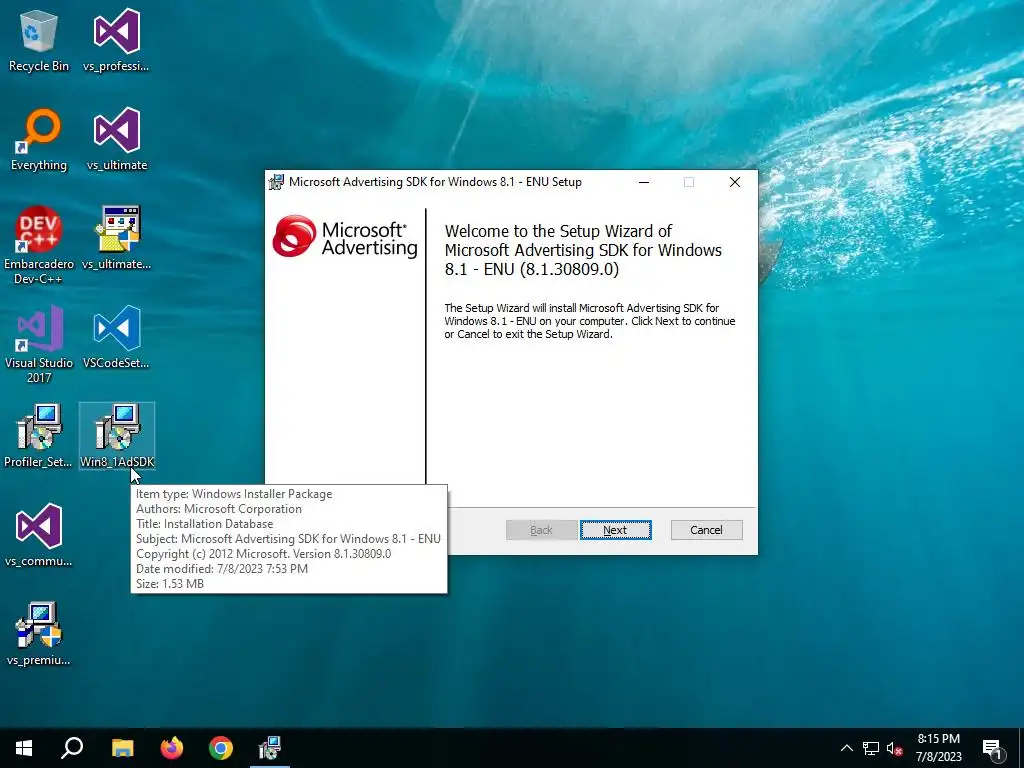Select the vs_professi... installer icon
The image size is (1024, 768).
tap(116, 40)
